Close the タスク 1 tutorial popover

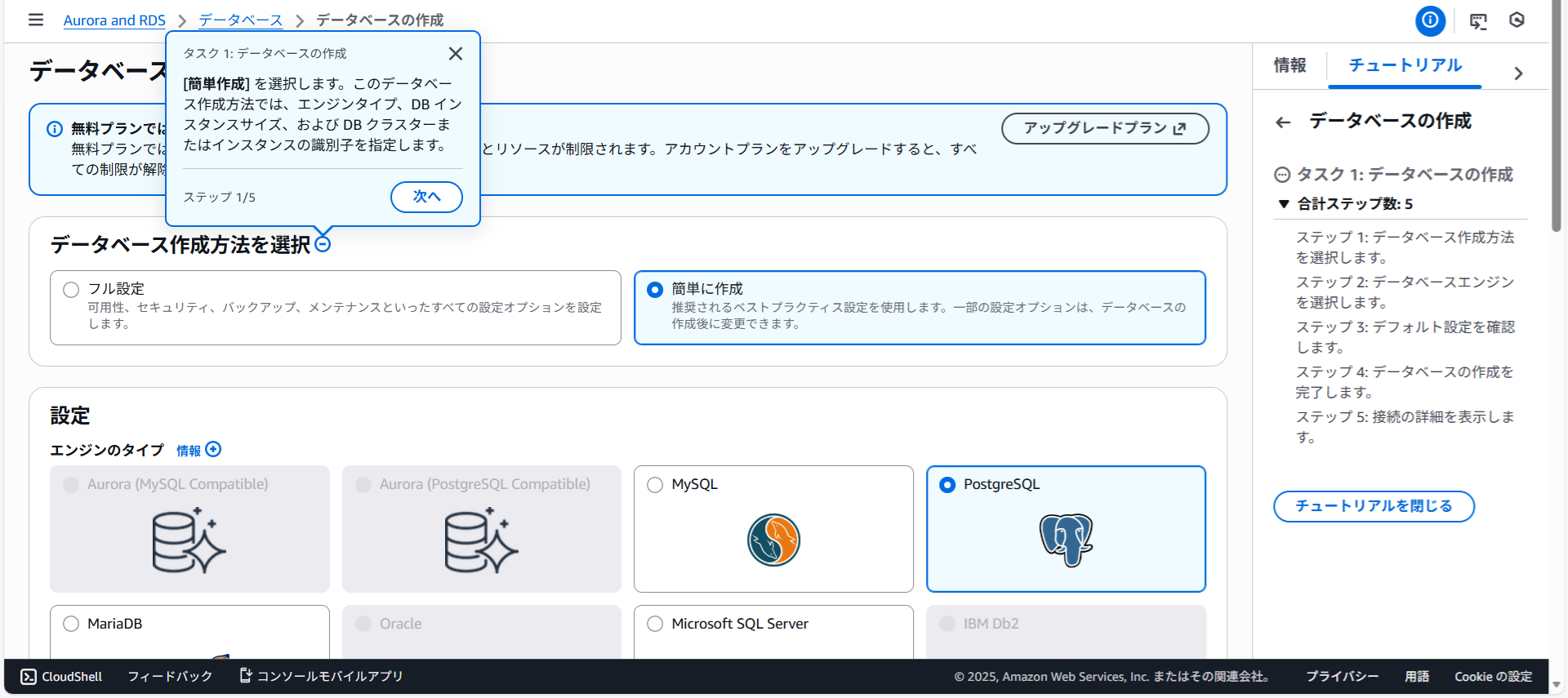456,54
